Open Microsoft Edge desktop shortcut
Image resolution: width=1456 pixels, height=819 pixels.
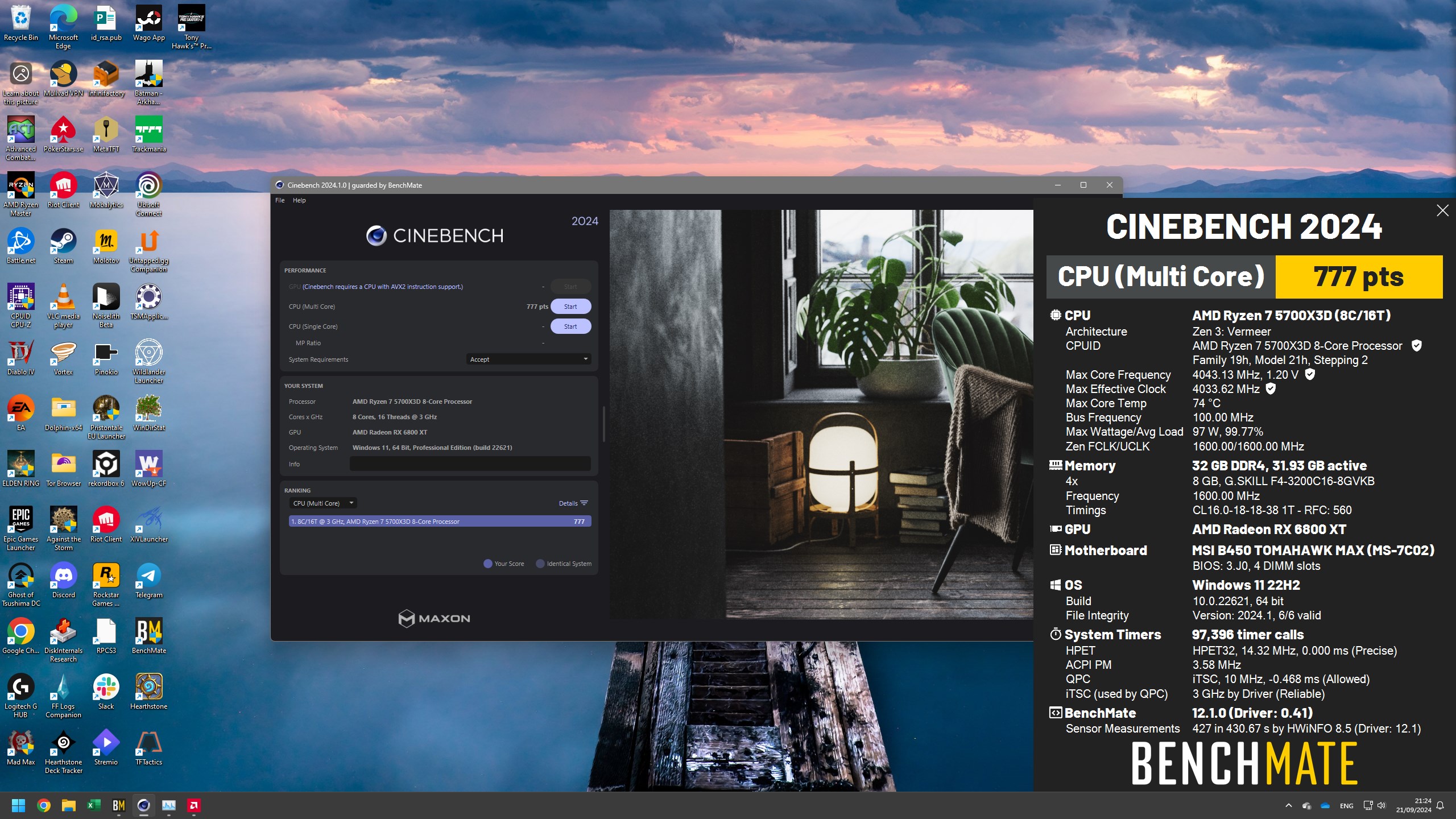click(63, 27)
